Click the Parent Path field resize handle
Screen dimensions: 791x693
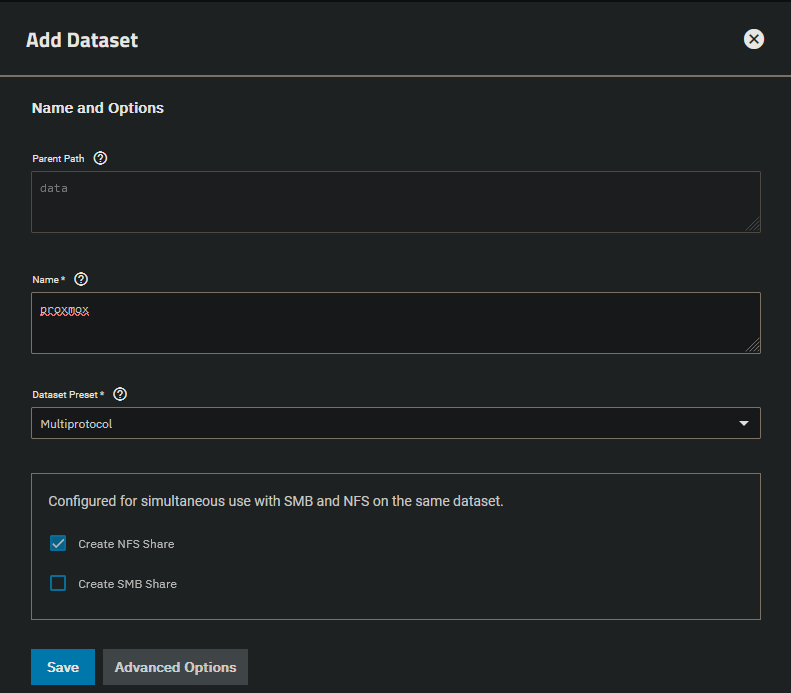[753, 225]
